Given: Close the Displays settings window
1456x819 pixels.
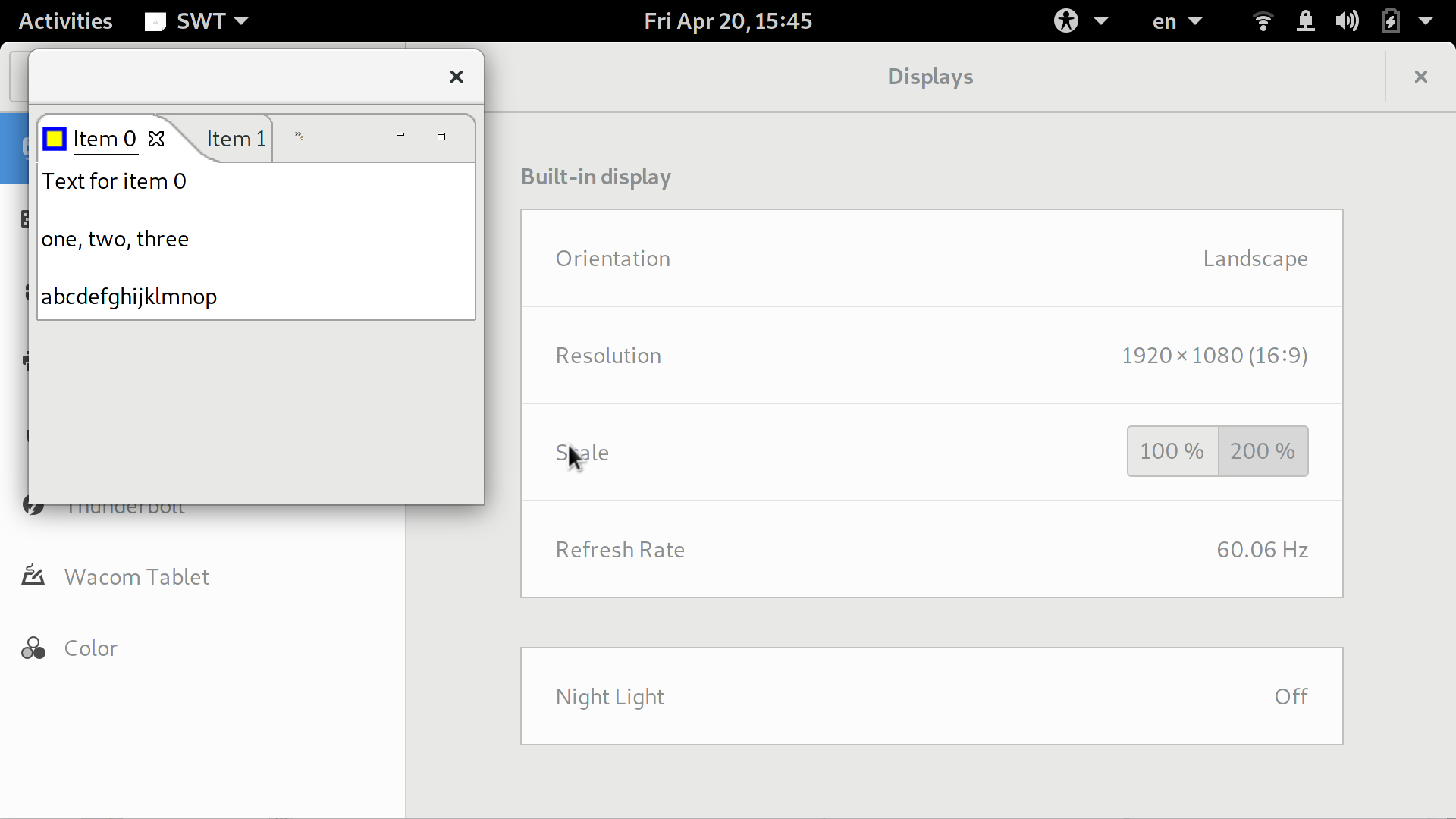Looking at the screenshot, I should point(1421,77).
